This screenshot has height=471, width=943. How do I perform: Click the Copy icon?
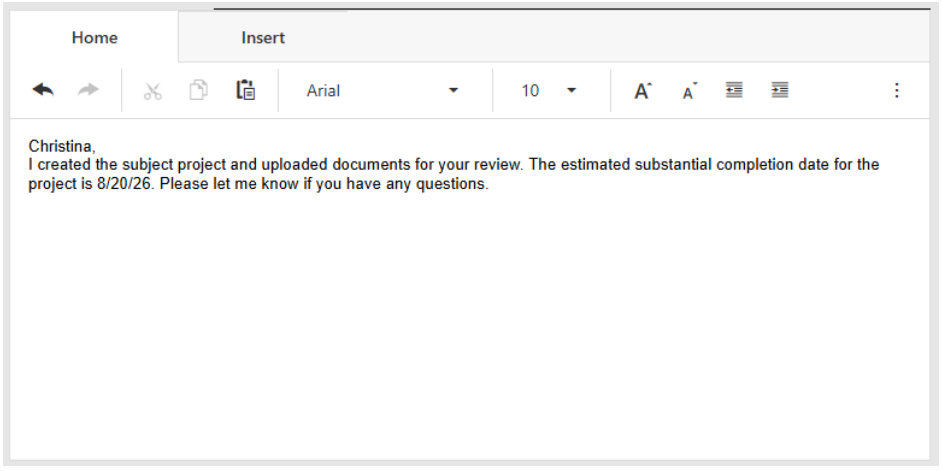point(199,91)
